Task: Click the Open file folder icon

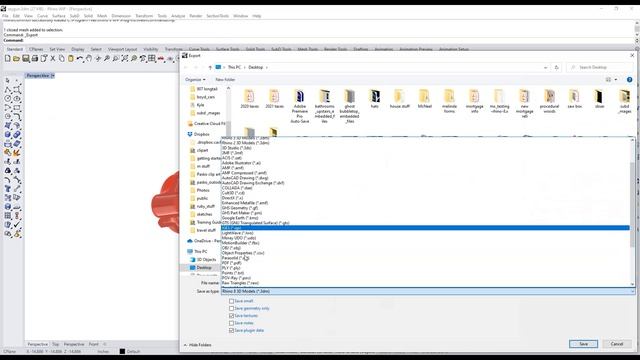Action: (x=16, y=59)
